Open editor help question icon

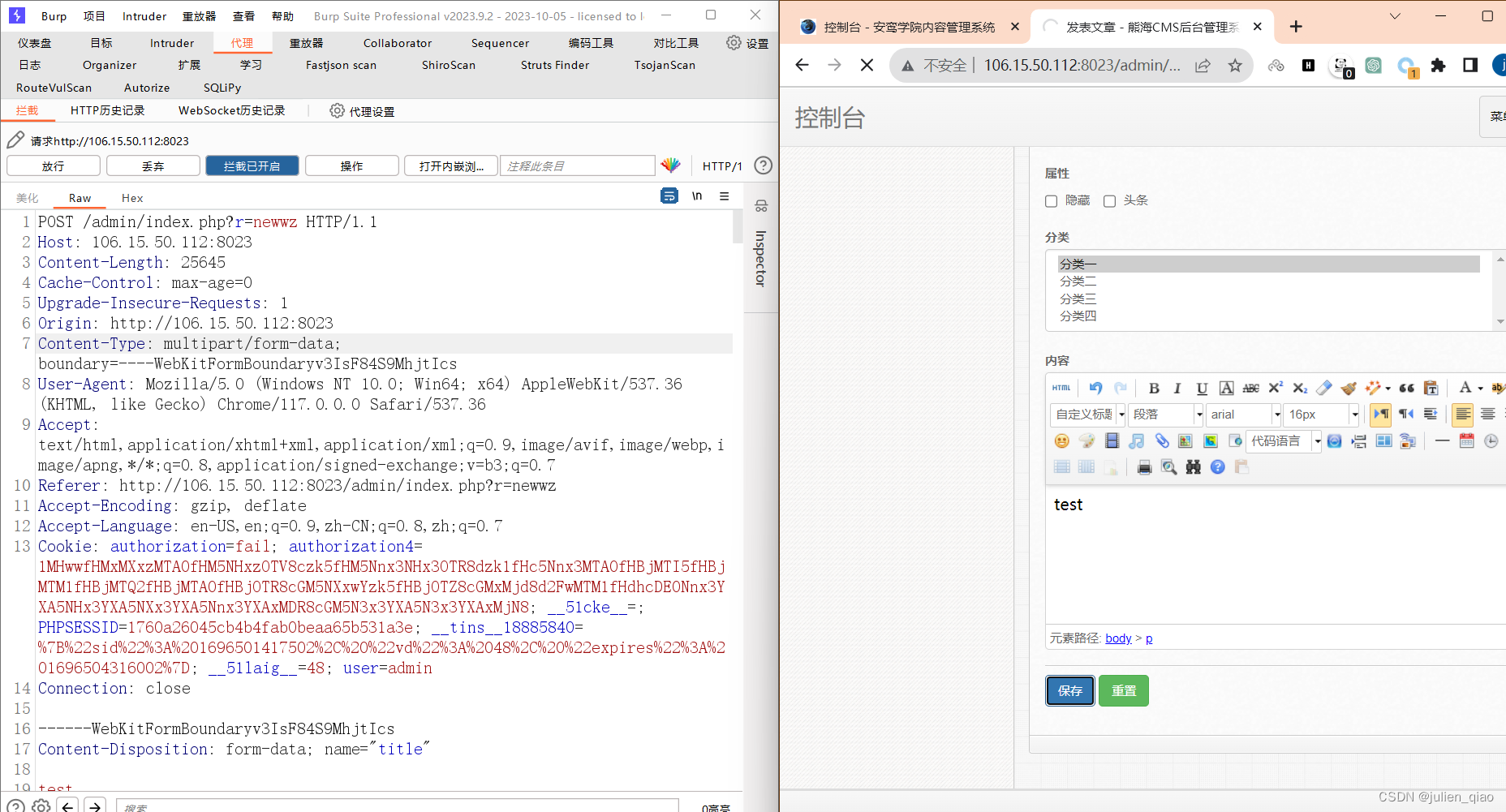click(1217, 466)
